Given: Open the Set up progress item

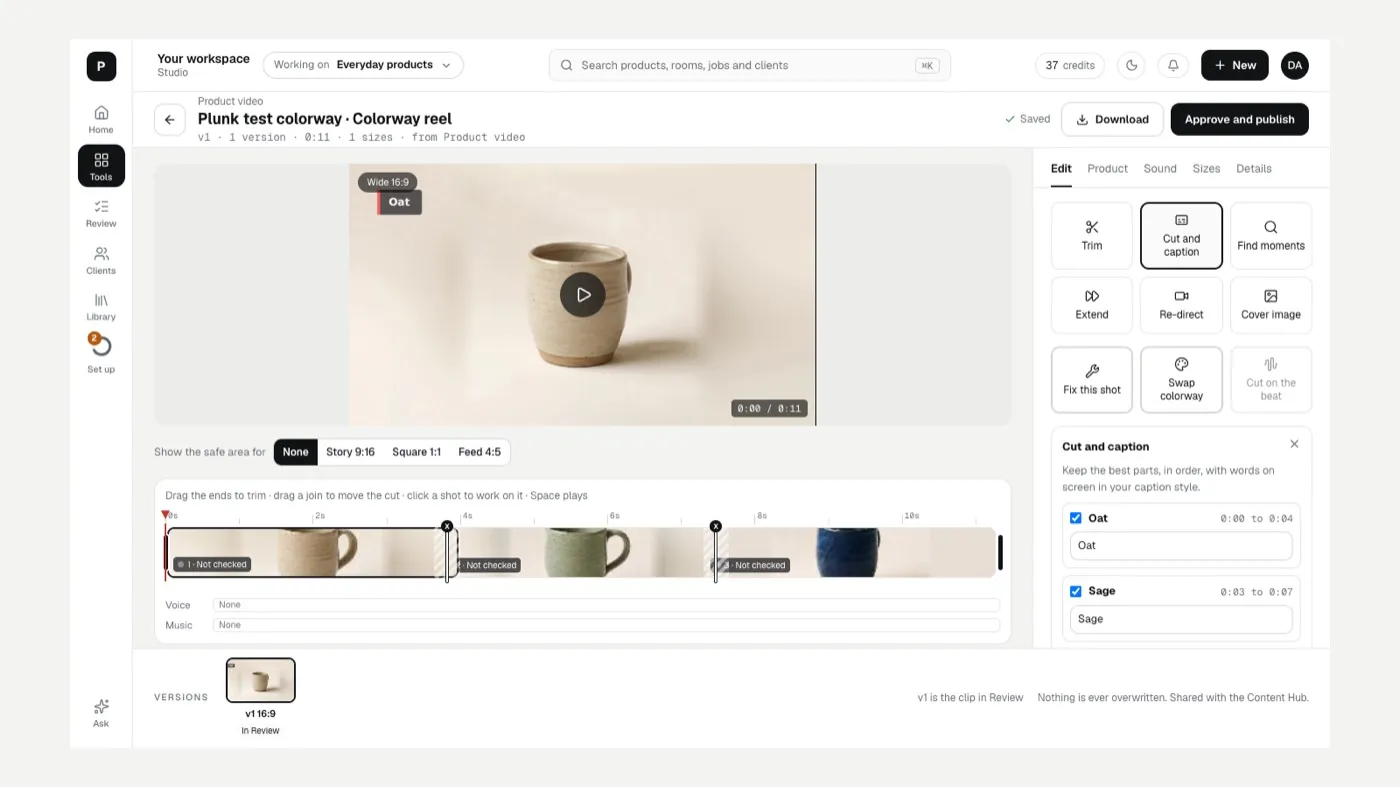Looking at the screenshot, I should (x=101, y=353).
